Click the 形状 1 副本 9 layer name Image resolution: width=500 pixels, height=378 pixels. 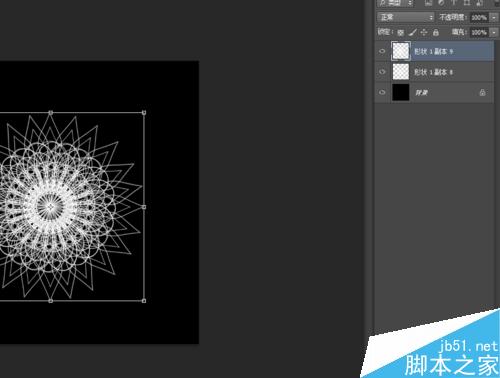pyautogui.click(x=433, y=52)
